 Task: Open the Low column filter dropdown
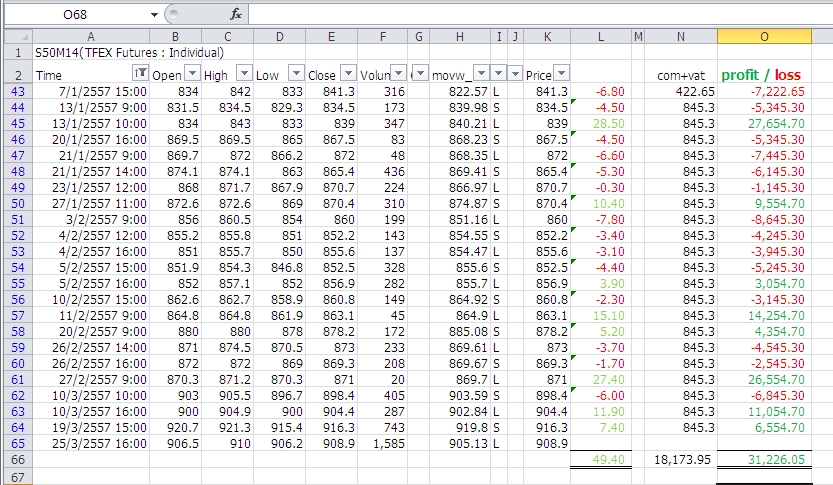[296, 73]
